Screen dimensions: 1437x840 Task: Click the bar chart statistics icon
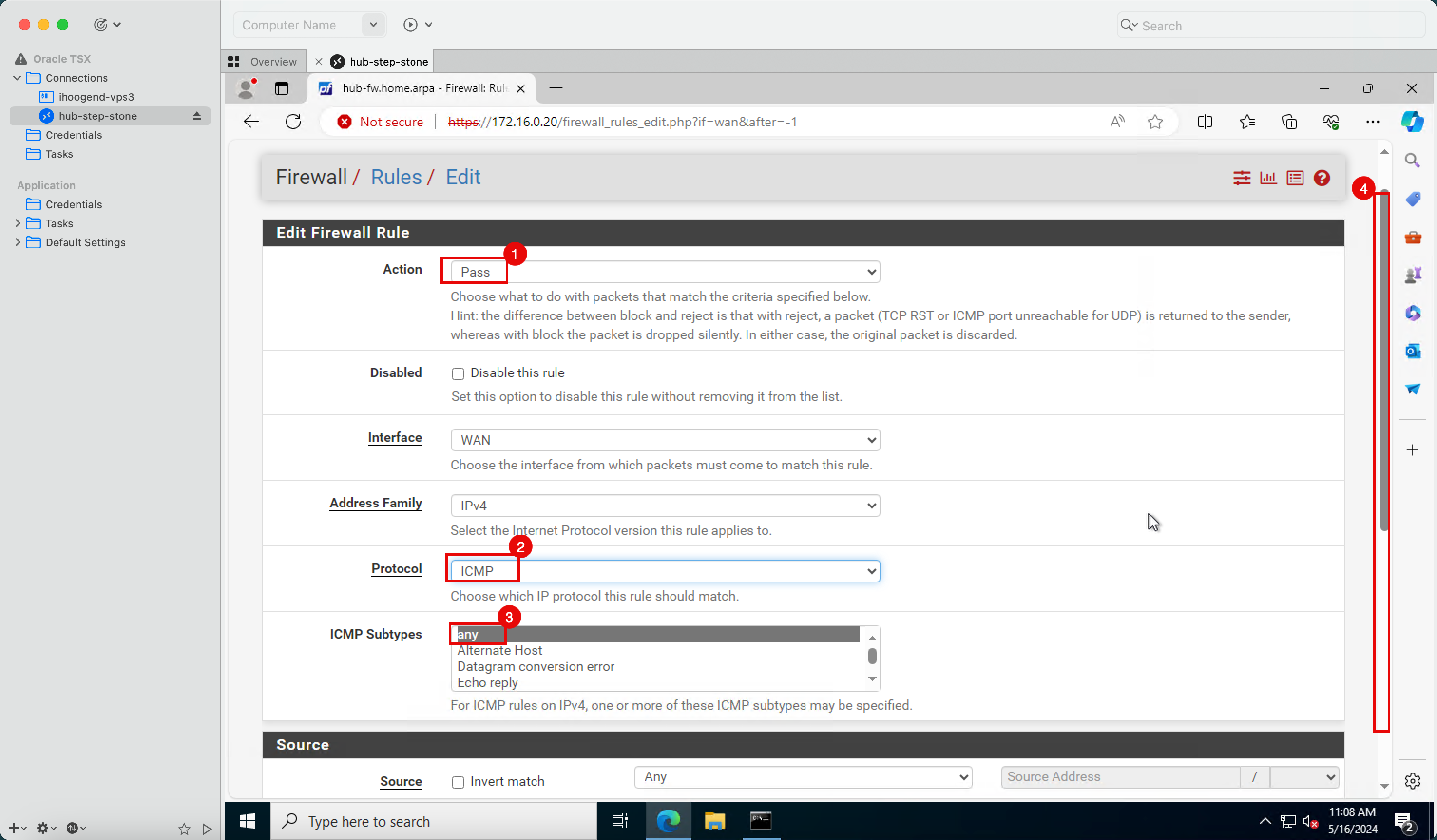point(1268,178)
